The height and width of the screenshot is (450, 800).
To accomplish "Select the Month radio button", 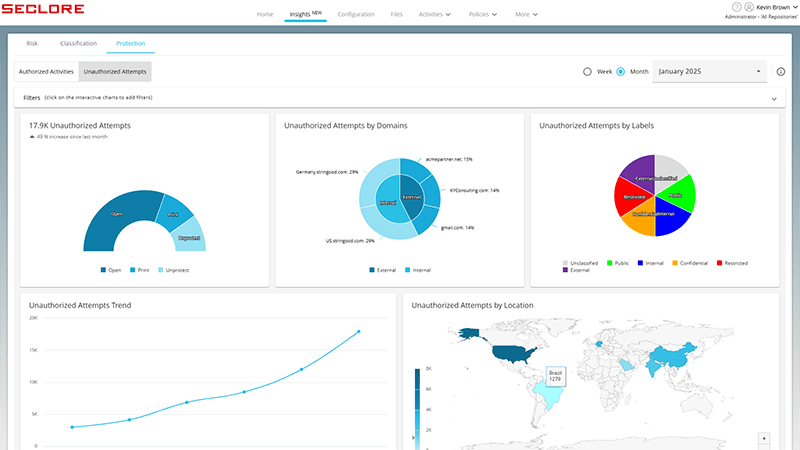I will tap(620, 72).
